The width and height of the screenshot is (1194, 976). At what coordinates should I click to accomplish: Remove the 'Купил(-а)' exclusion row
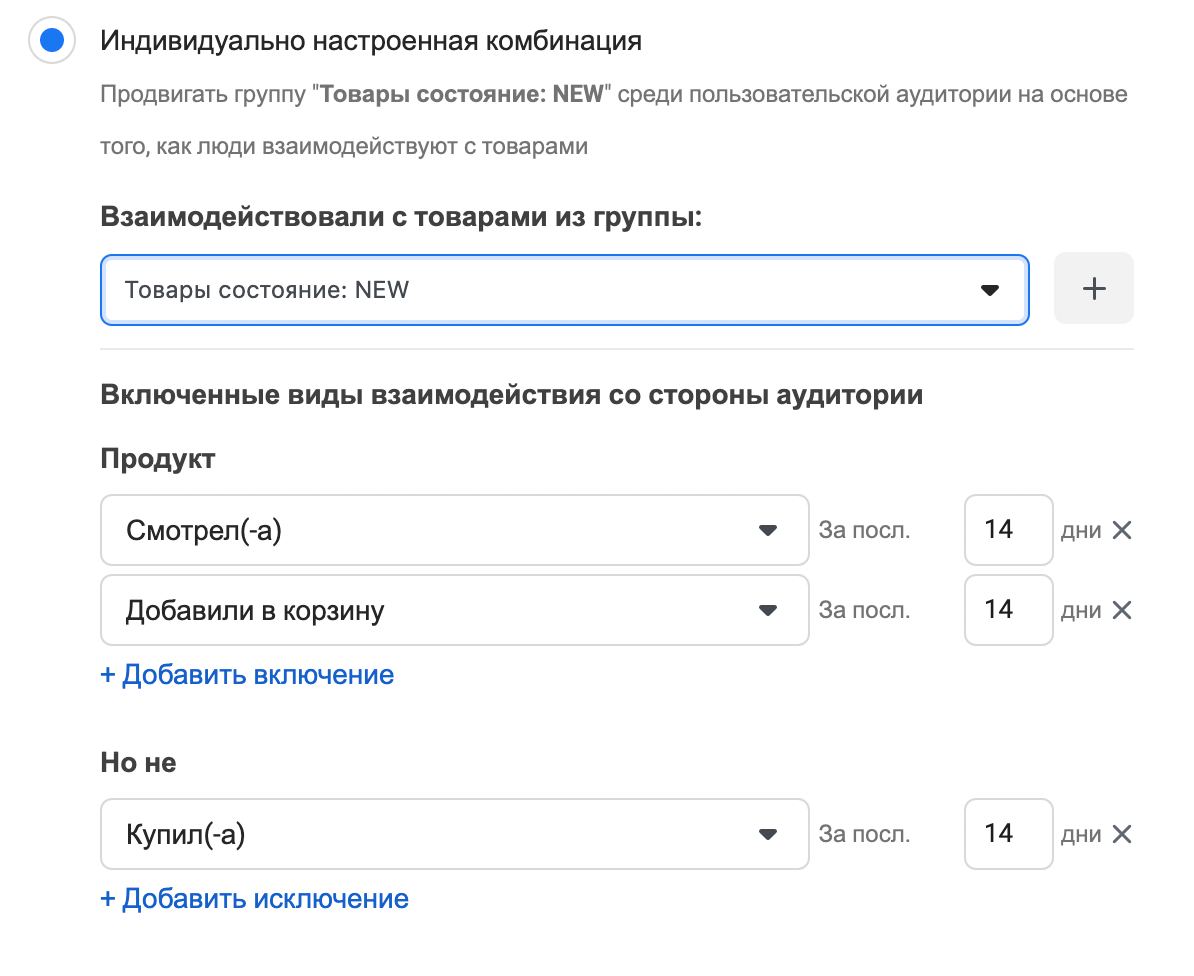[x=1122, y=834]
